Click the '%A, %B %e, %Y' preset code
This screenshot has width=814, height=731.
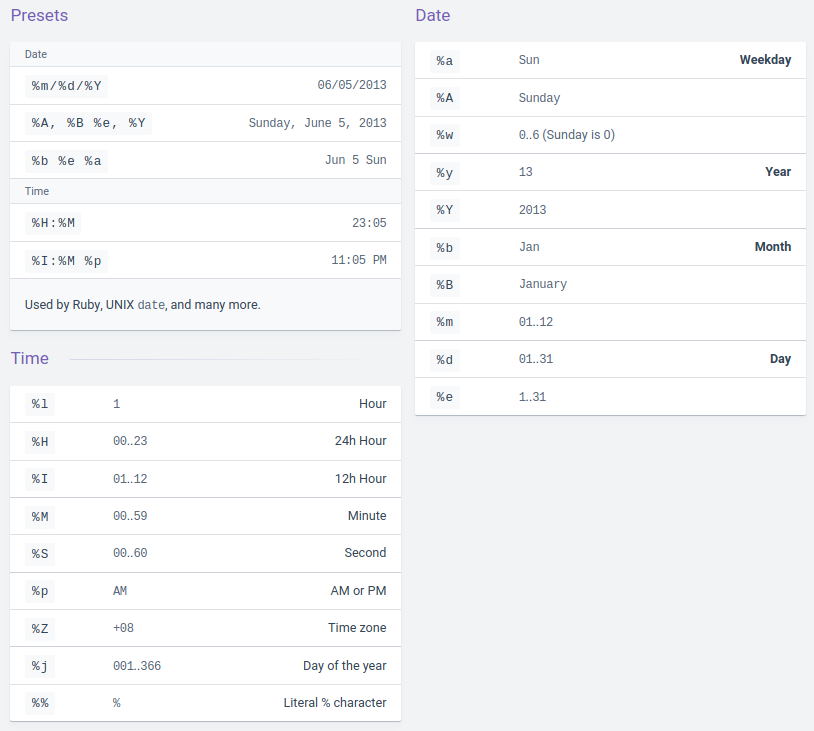click(88, 123)
